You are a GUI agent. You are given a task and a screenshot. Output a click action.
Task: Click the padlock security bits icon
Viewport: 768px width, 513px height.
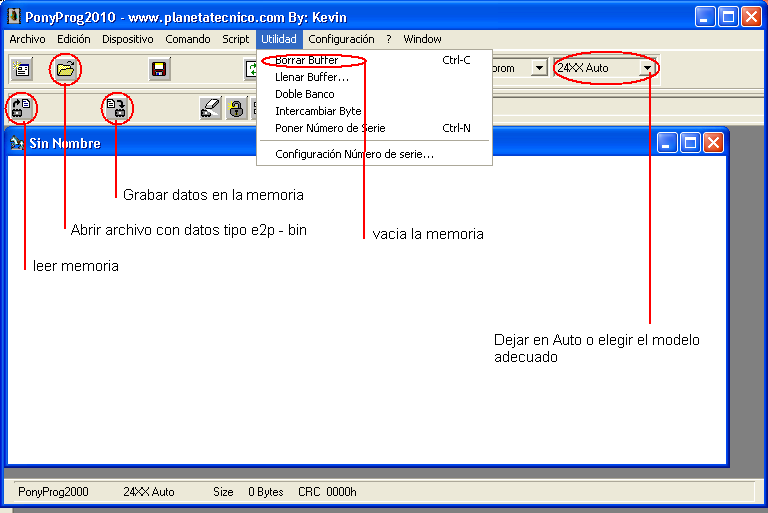236,108
